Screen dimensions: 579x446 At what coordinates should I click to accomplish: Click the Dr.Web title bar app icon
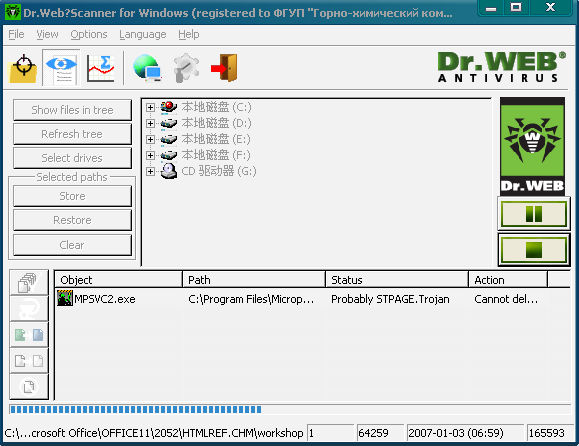coord(13,13)
